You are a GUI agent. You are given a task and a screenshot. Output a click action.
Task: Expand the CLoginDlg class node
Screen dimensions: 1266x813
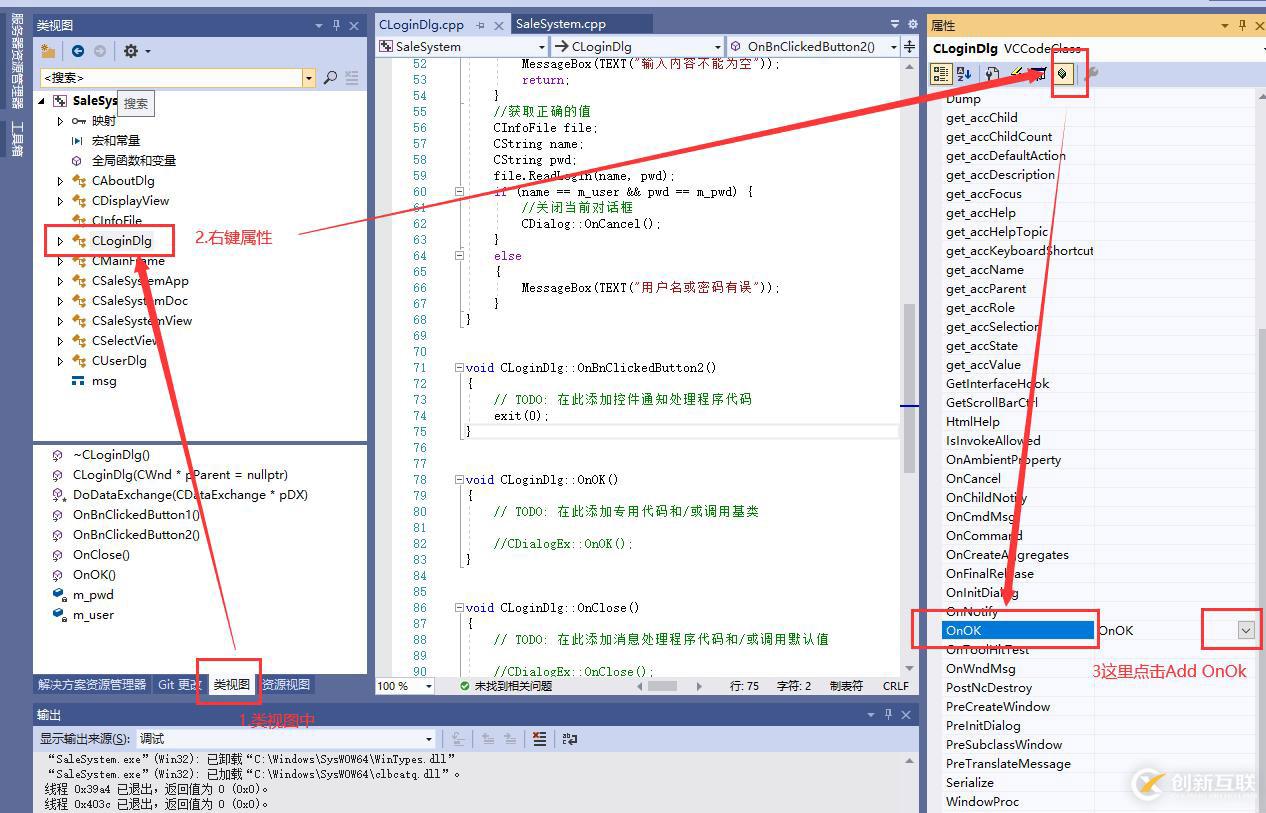[60, 241]
